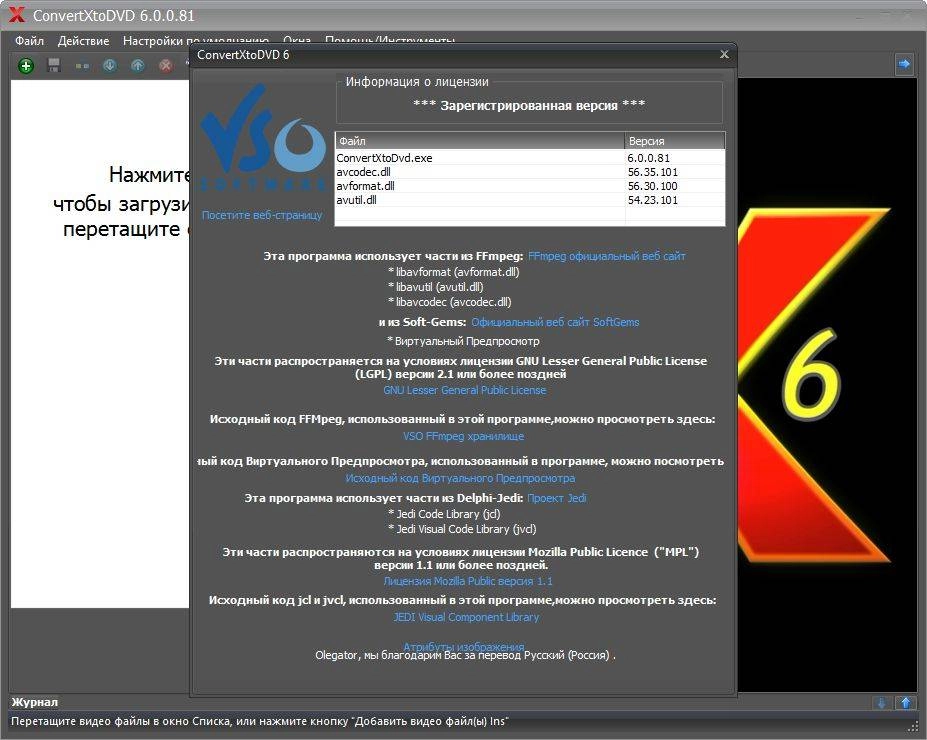This screenshot has width=927, height=740.
Task: Click the Файл column header
Action: [480, 141]
